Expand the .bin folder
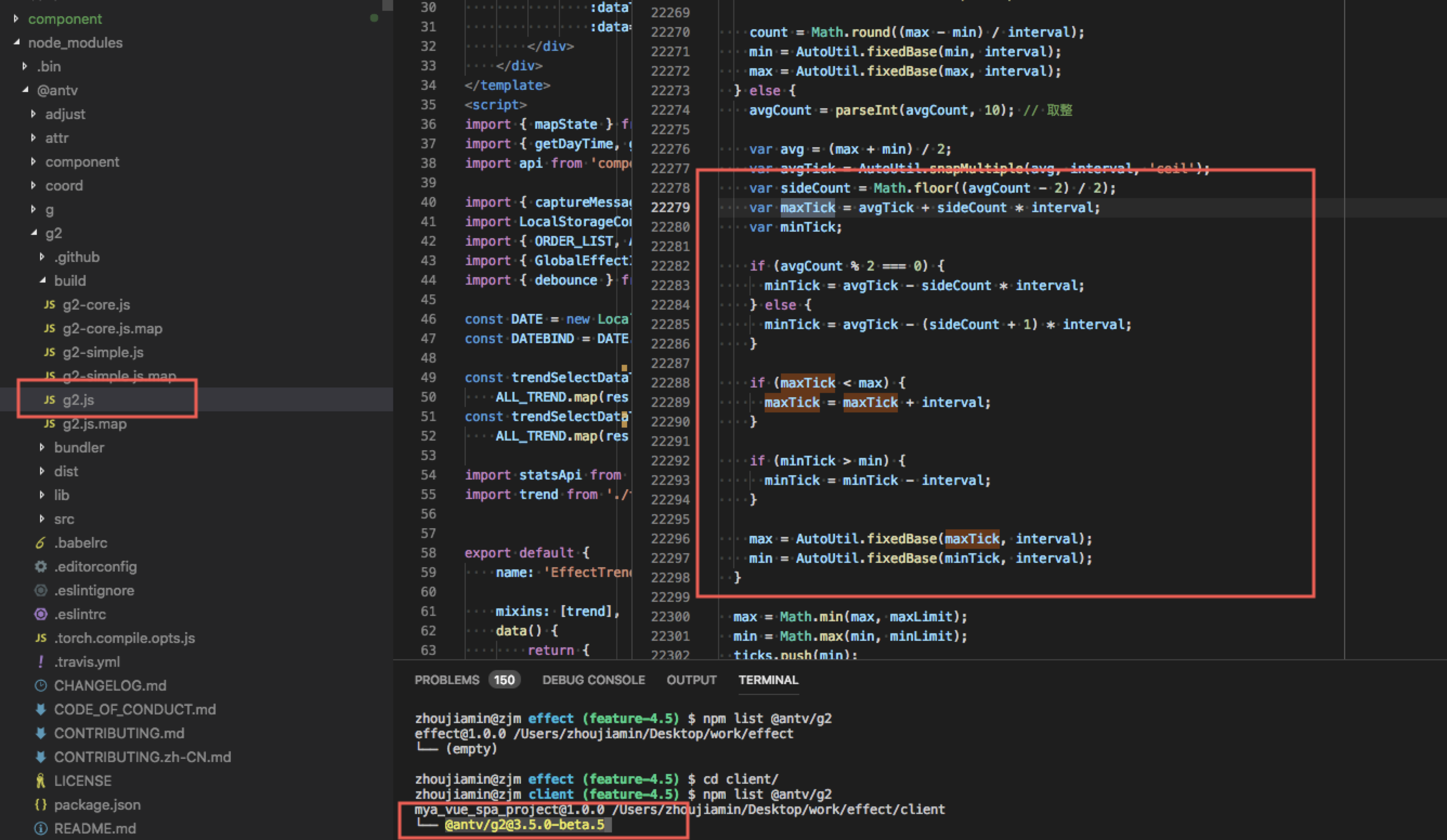The image size is (1447, 840). [x=25, y=66]
